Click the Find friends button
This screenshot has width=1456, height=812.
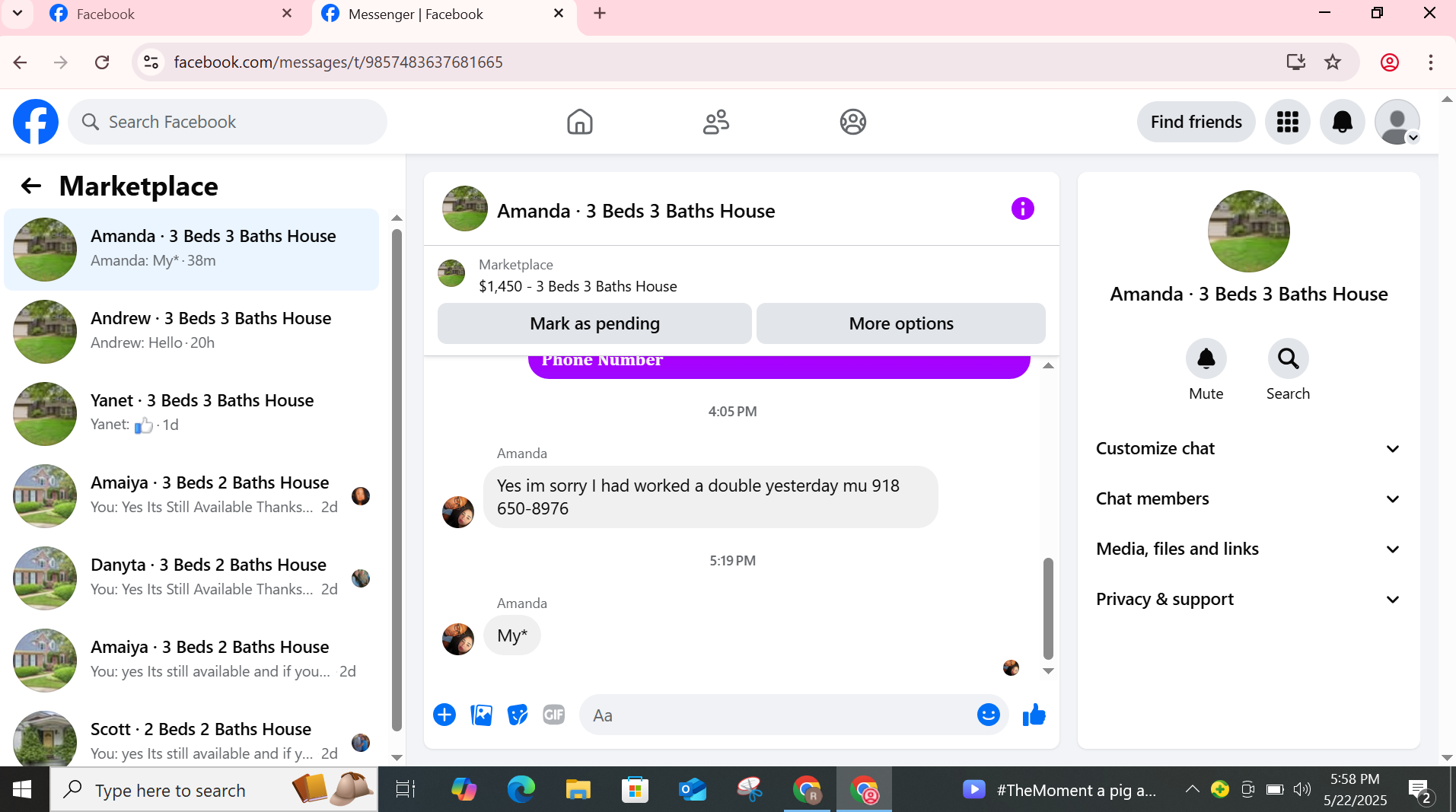pyautogui.click(x=1196, y=122)
